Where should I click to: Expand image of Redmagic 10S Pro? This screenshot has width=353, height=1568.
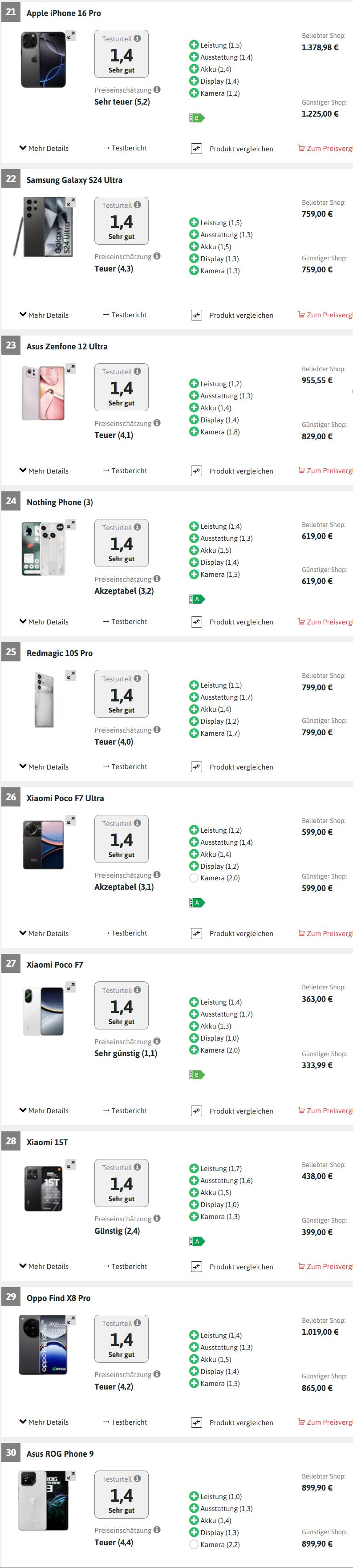(71, 676)
